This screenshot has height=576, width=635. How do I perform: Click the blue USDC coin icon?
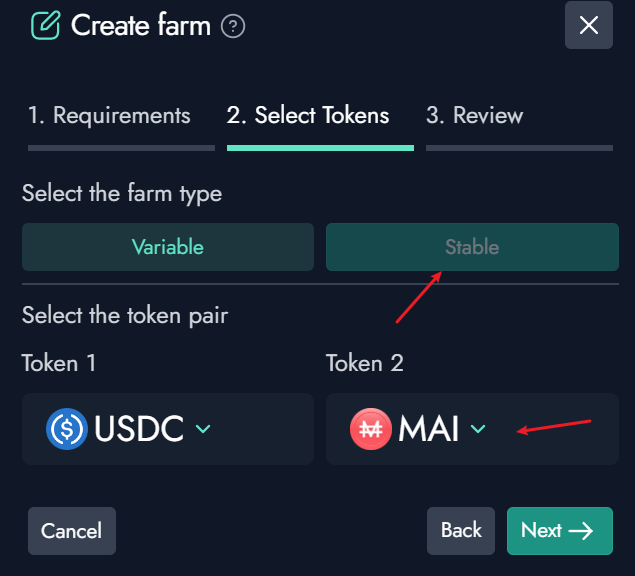pos(67,429)
